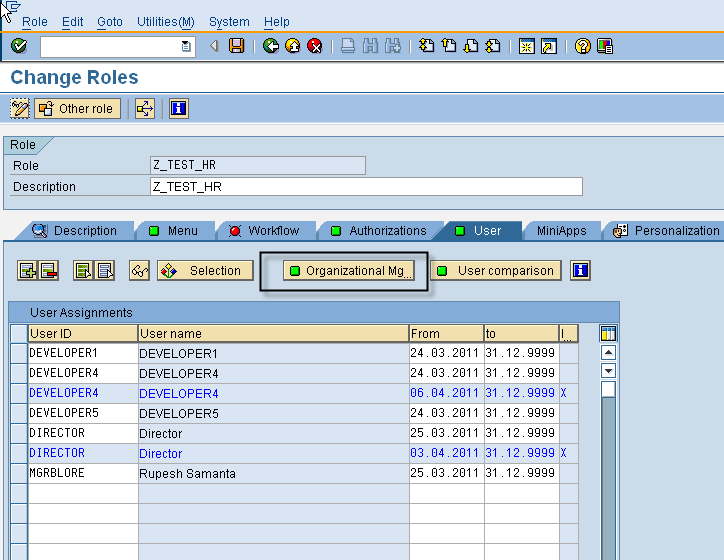Click the Customize Local Layout icon
Screen dimensions: 724x560
click(605, 46)
